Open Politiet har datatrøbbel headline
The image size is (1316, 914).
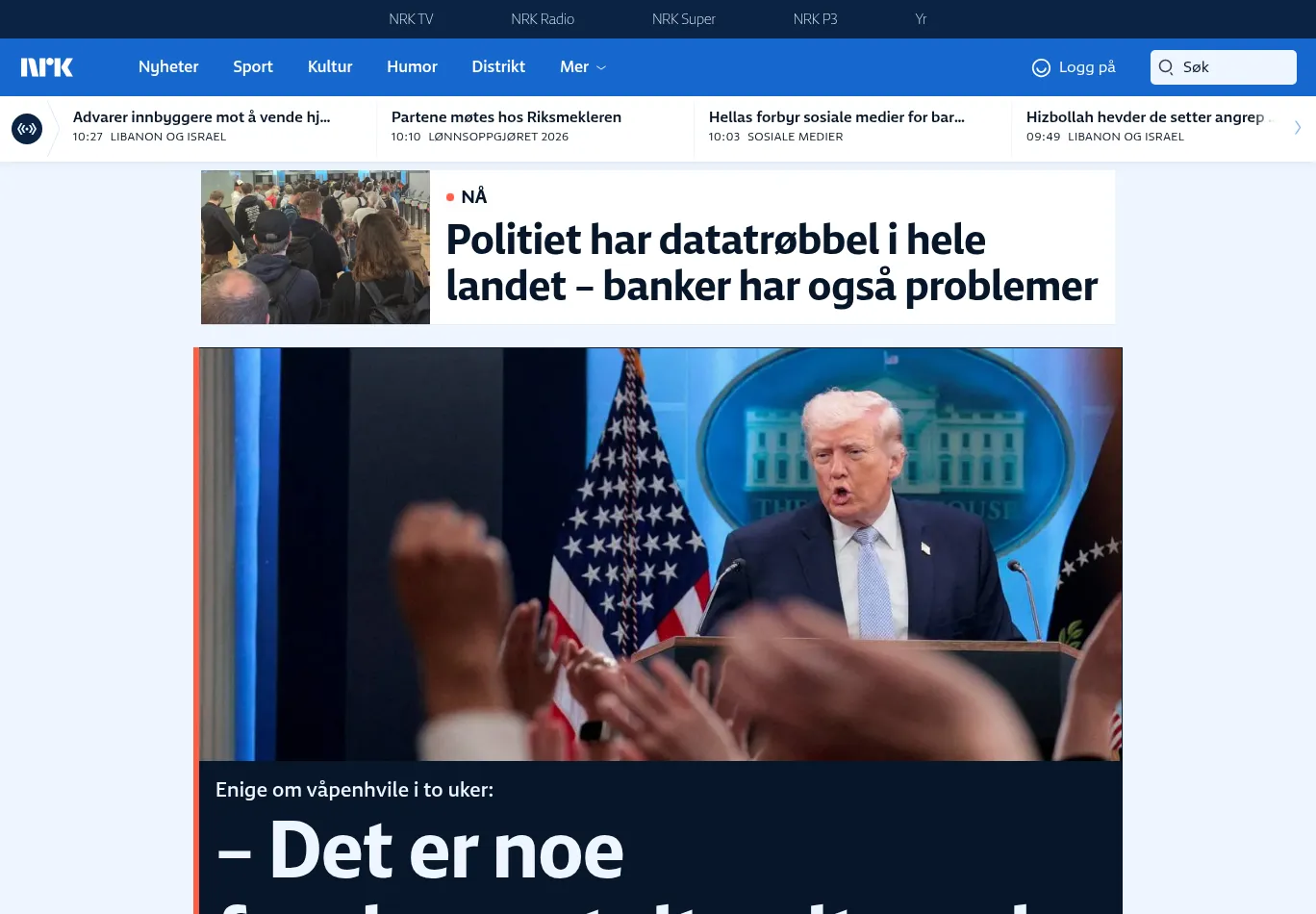pyautogui.click(x=772, y=263)
